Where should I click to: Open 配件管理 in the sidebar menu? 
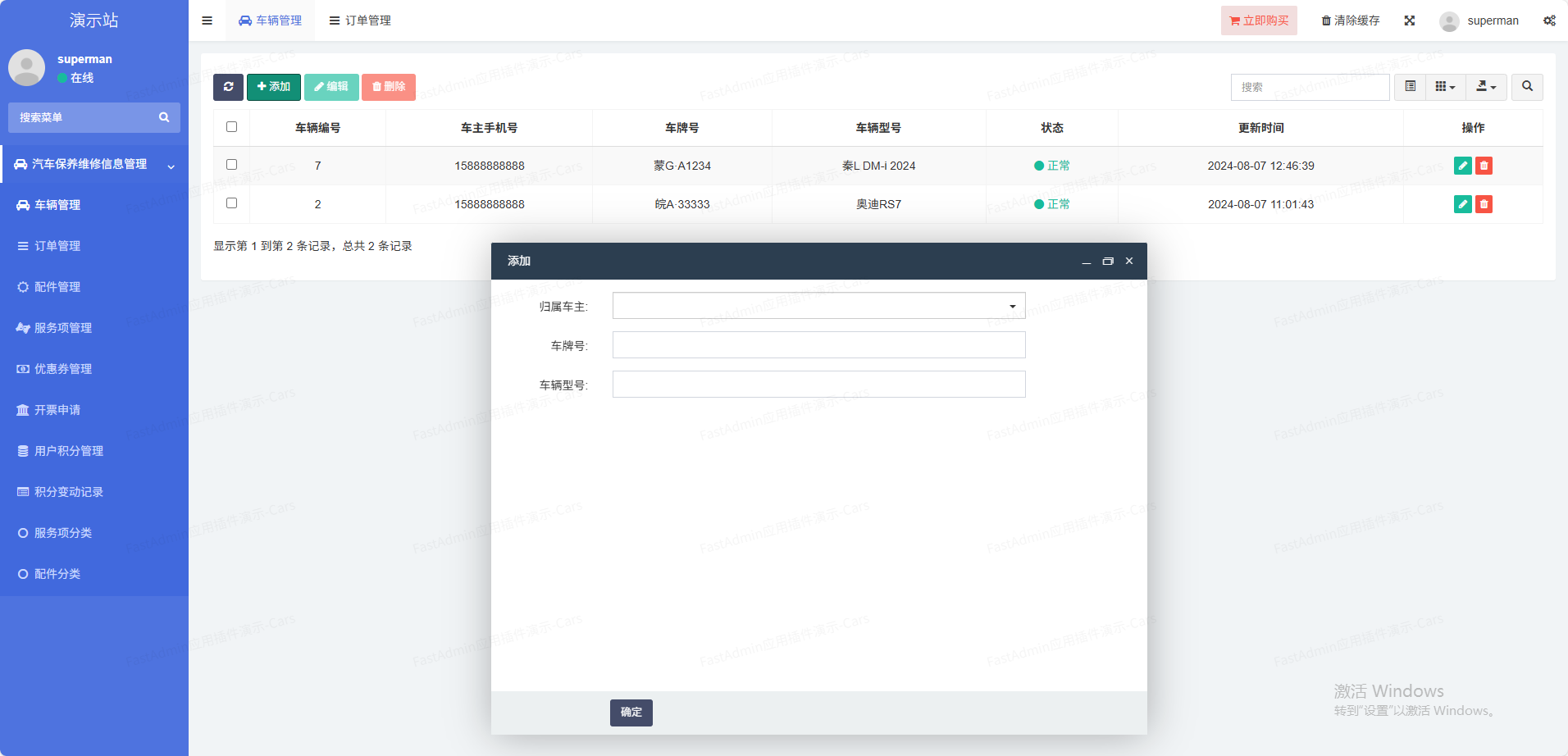(57, 287)
